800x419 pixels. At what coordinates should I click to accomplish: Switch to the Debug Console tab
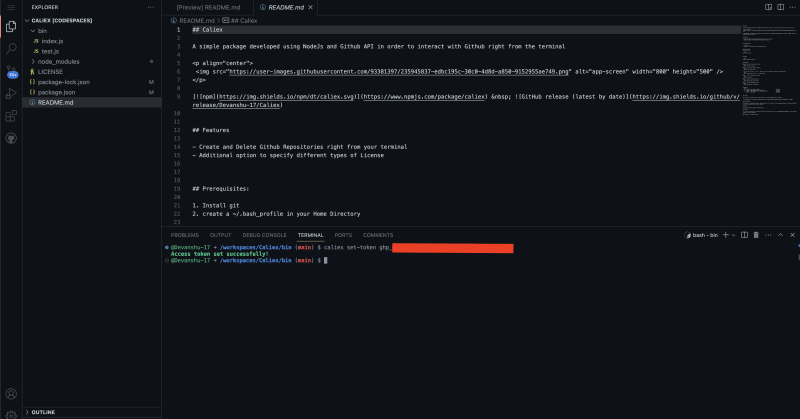[264, 235]
